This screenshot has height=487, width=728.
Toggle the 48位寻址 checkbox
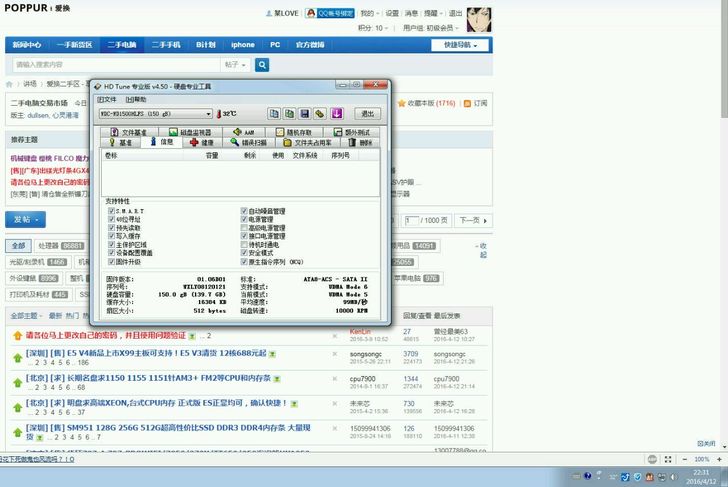click(111, 219)
